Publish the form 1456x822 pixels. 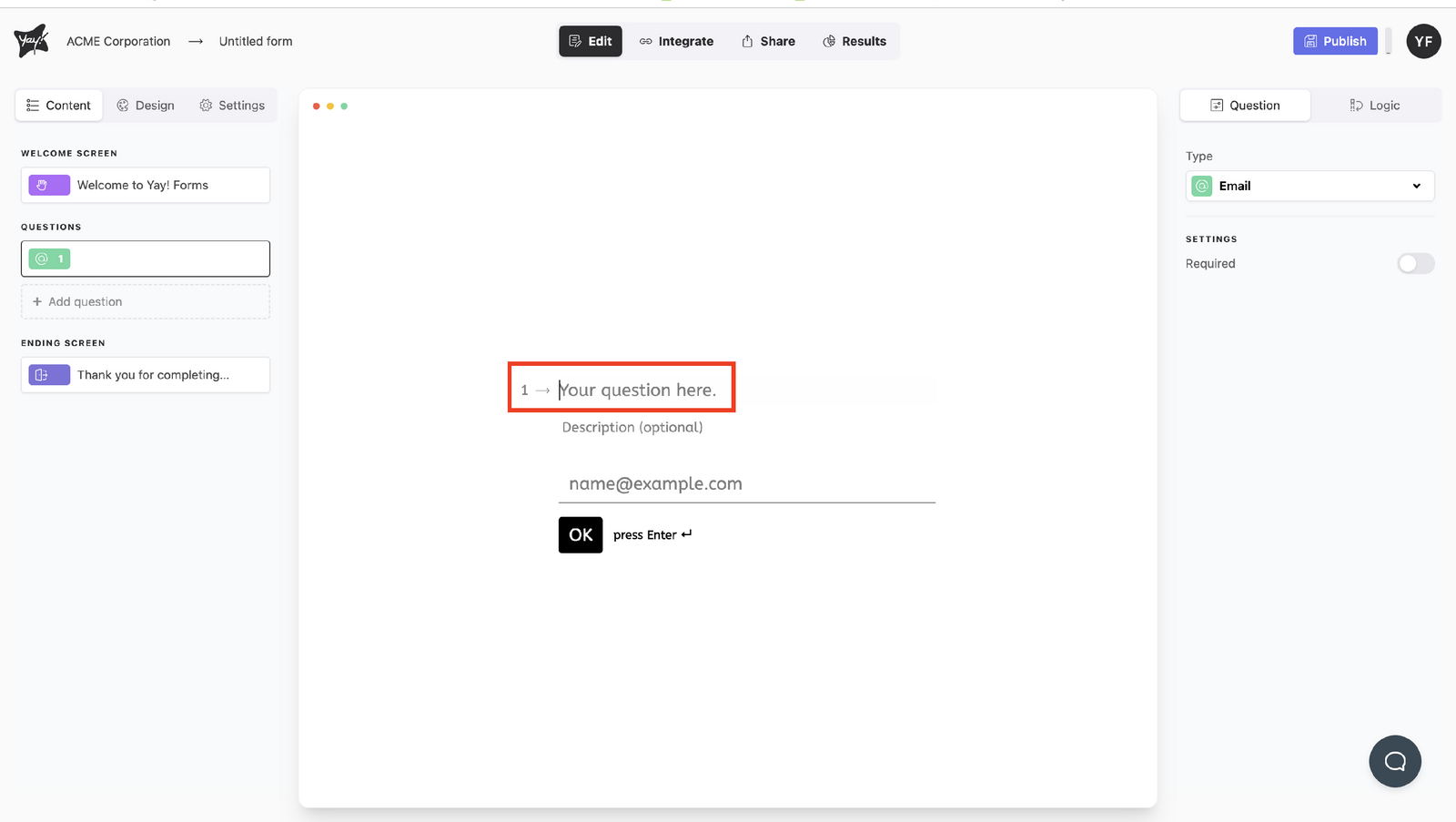(1335, 41)
